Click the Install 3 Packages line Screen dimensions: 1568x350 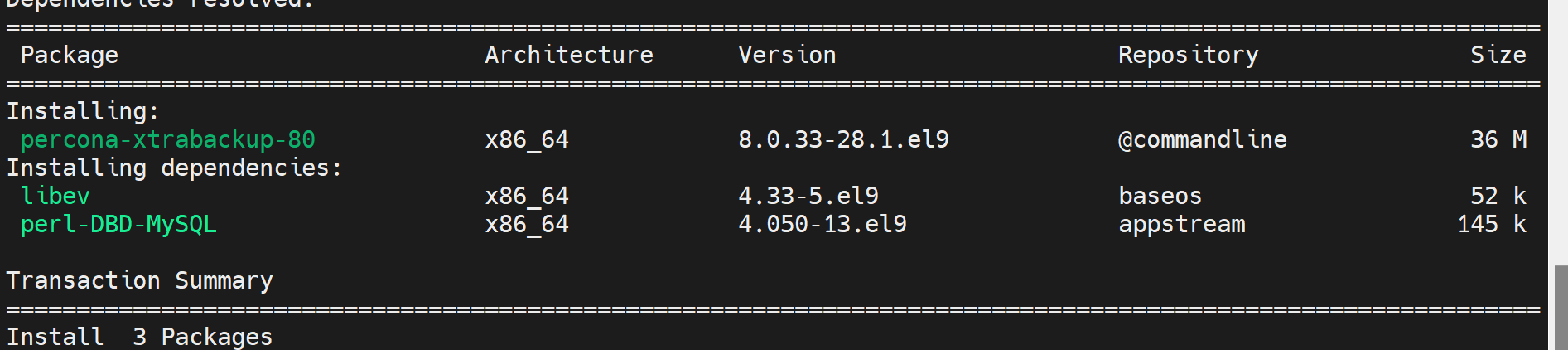pyautogui.click(x=139, y=337)
